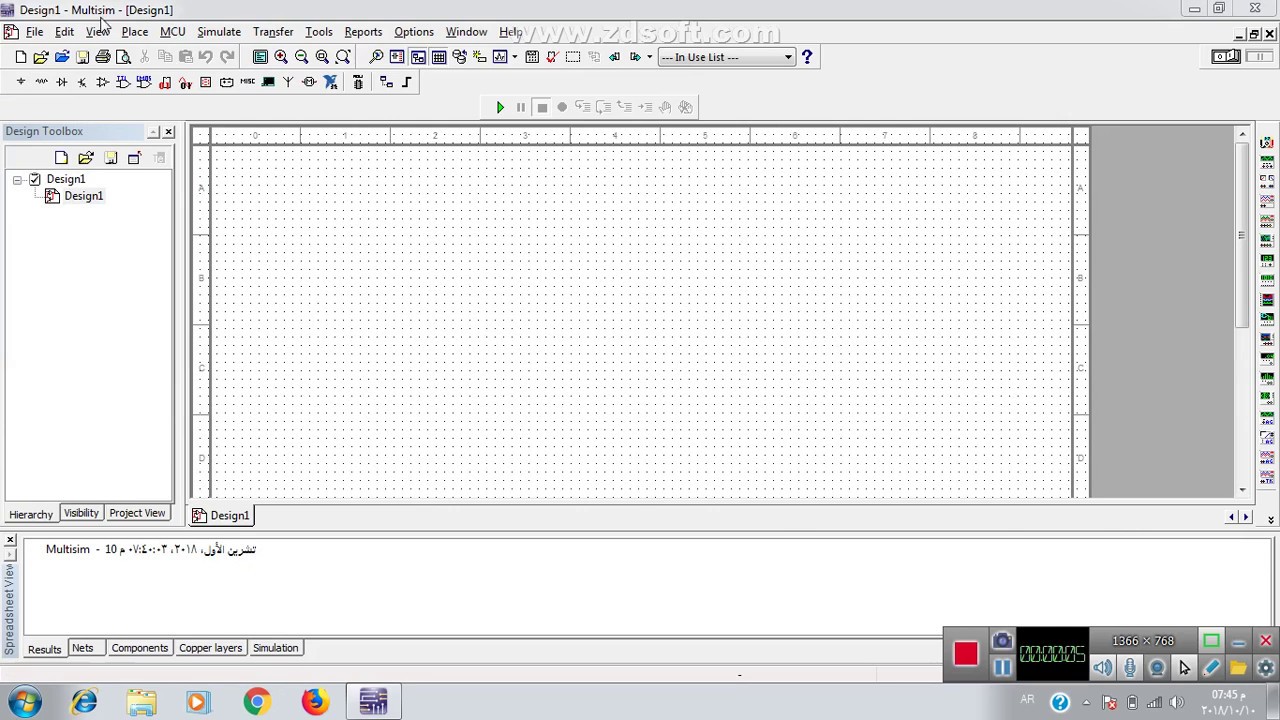
Task: Take a snapshot in the recorder
Action: pos(1002,641)
